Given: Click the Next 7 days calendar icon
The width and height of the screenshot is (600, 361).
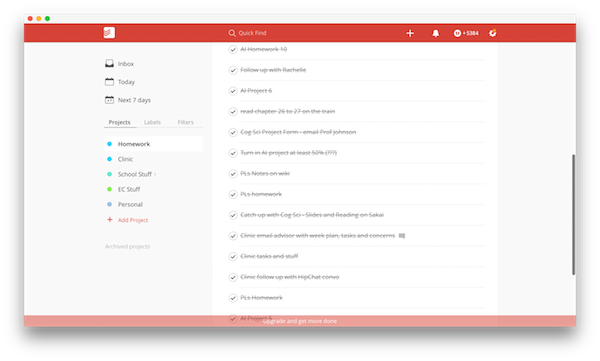Looking at the screenshot, I should pos(109,100).
